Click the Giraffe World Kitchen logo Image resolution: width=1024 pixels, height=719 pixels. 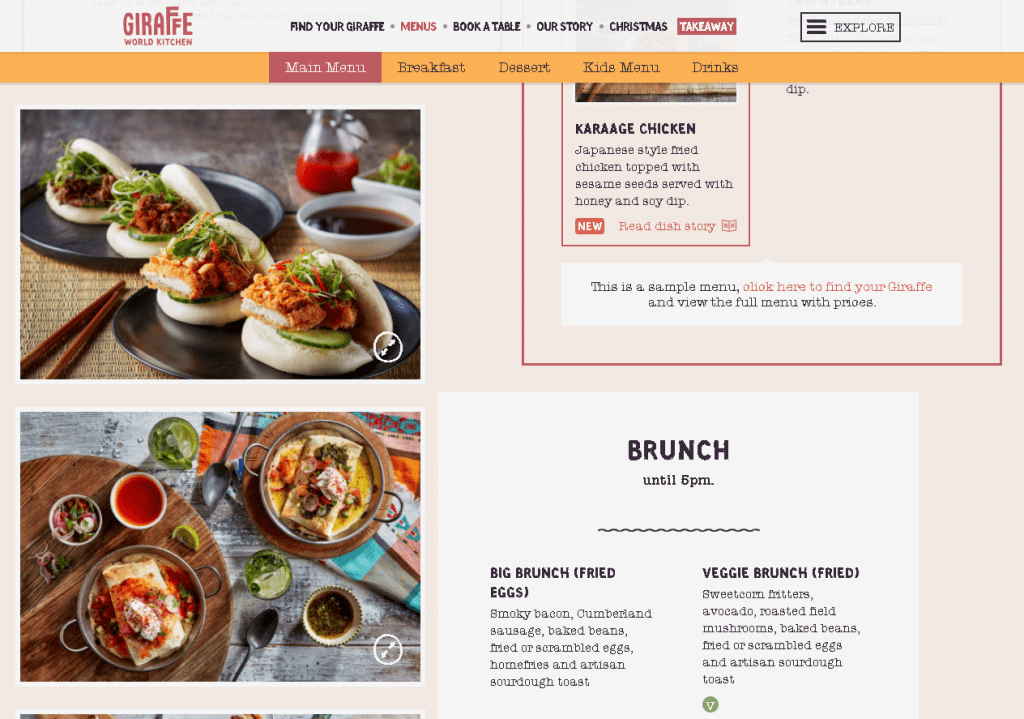158,27
